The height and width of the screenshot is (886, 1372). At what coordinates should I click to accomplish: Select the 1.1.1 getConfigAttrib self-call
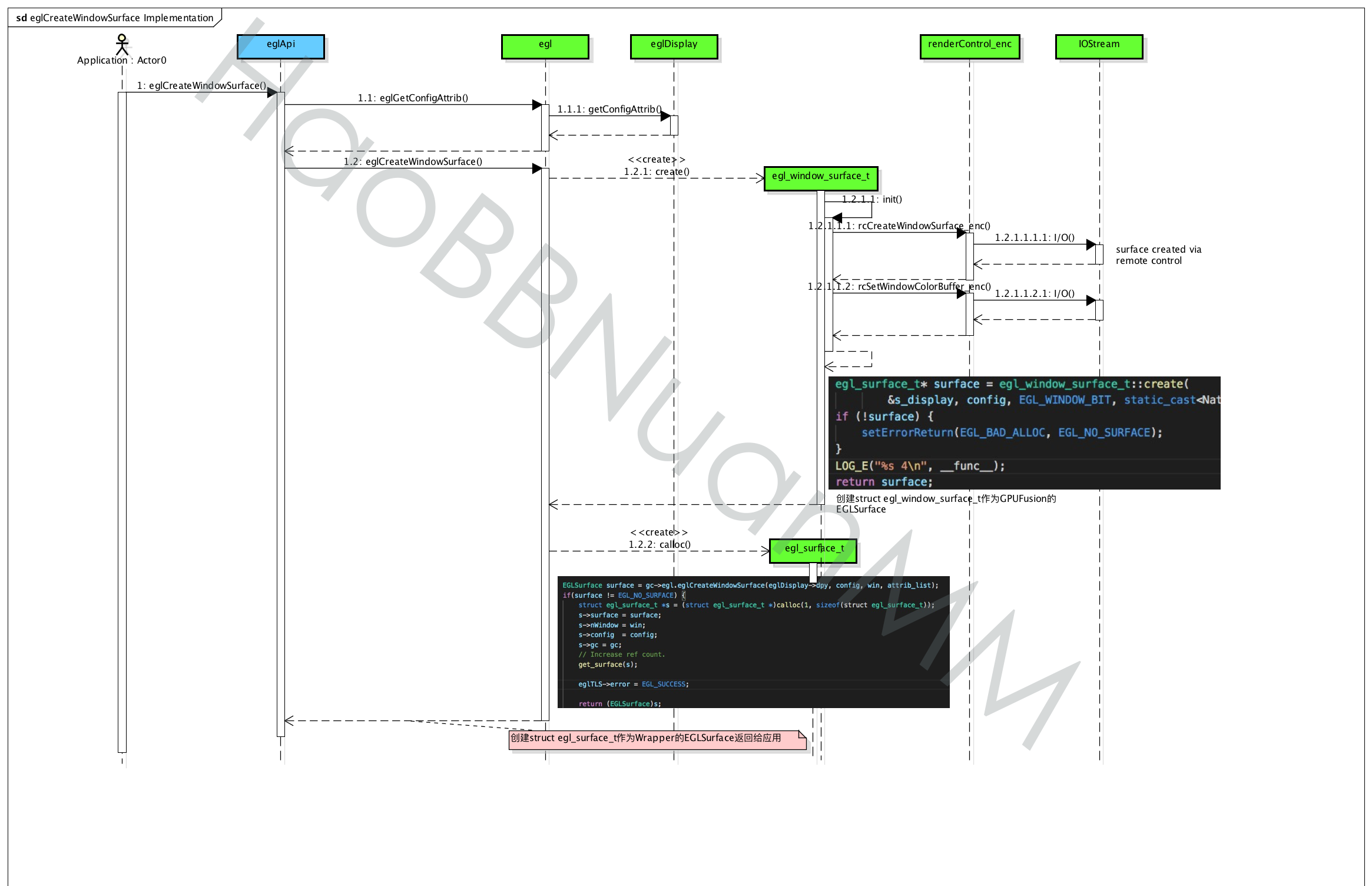pos(609,109)
